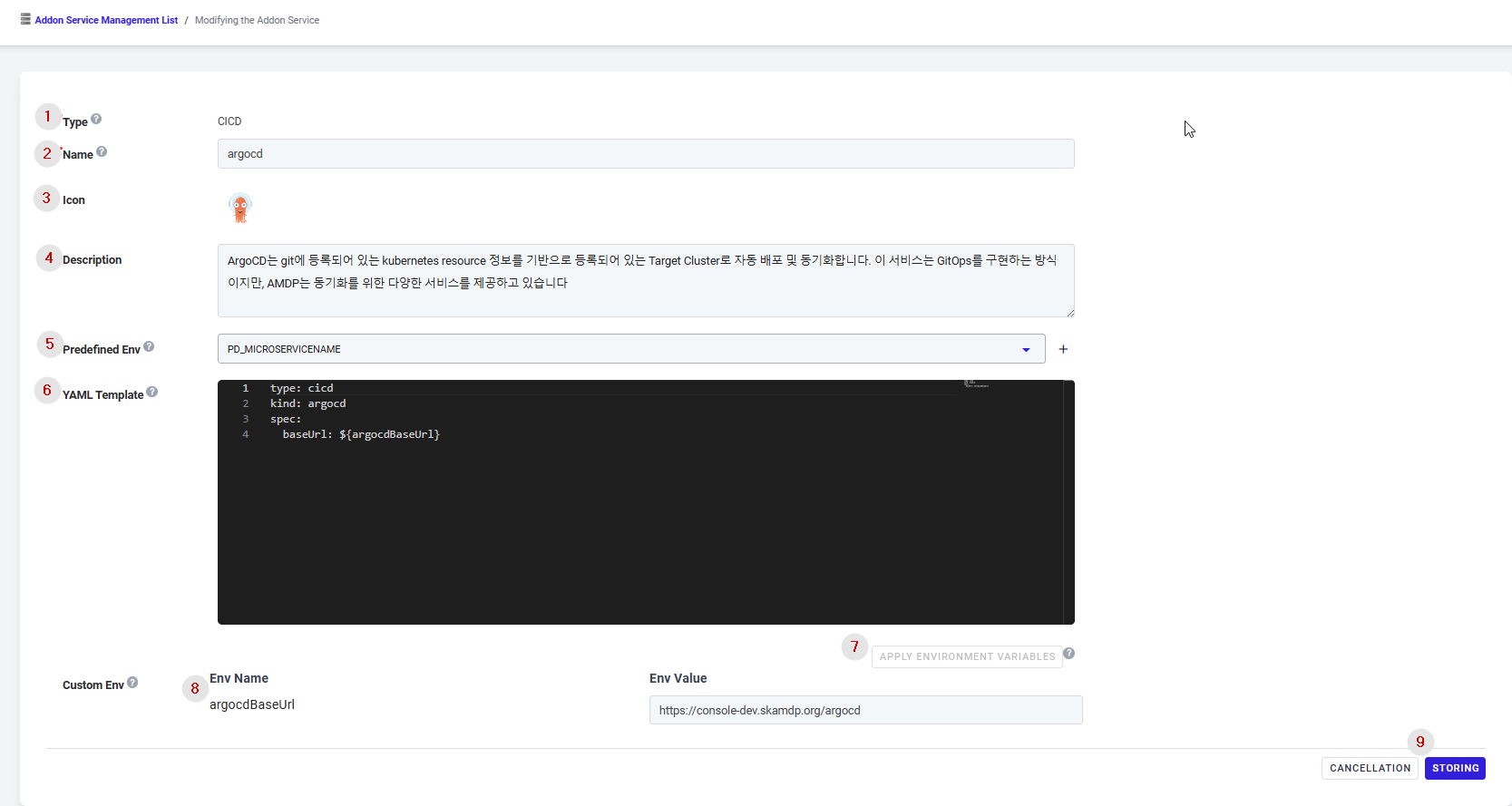
Task: Click line 'type: cicd' in YAML editor
Action: [x=301, y=388]
